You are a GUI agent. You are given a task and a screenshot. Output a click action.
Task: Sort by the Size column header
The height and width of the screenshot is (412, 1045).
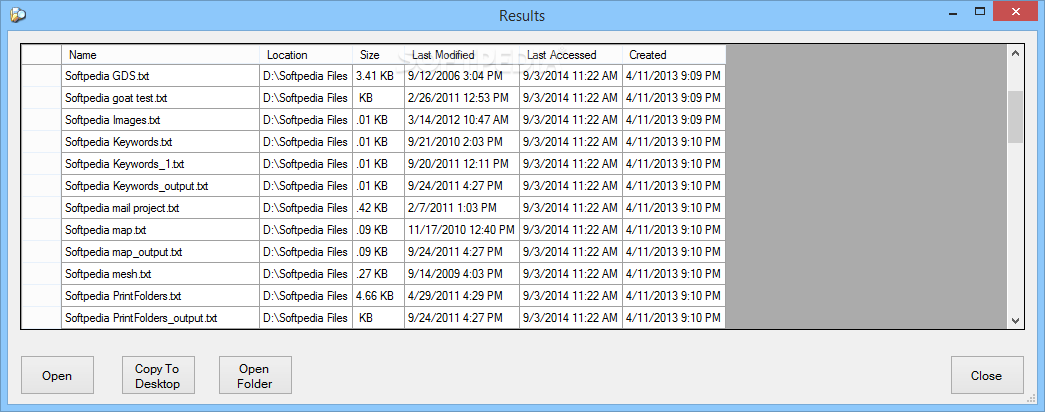[379, 55]
